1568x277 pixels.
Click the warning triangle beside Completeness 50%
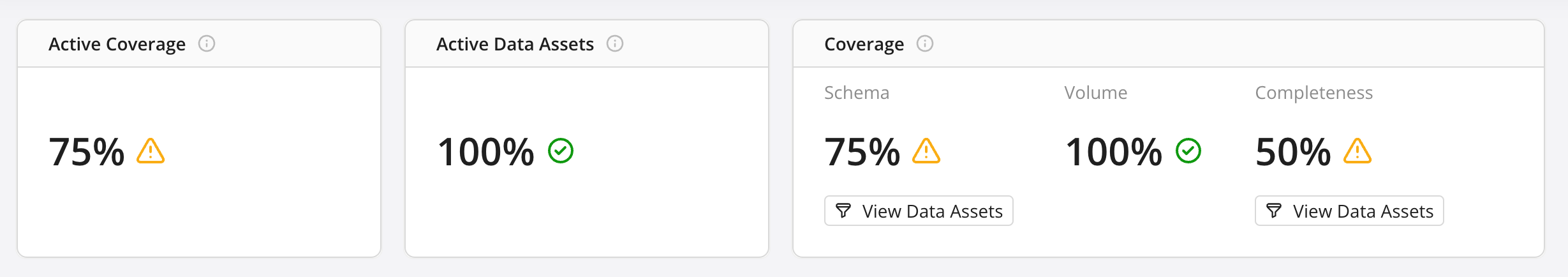point(1357,151)
